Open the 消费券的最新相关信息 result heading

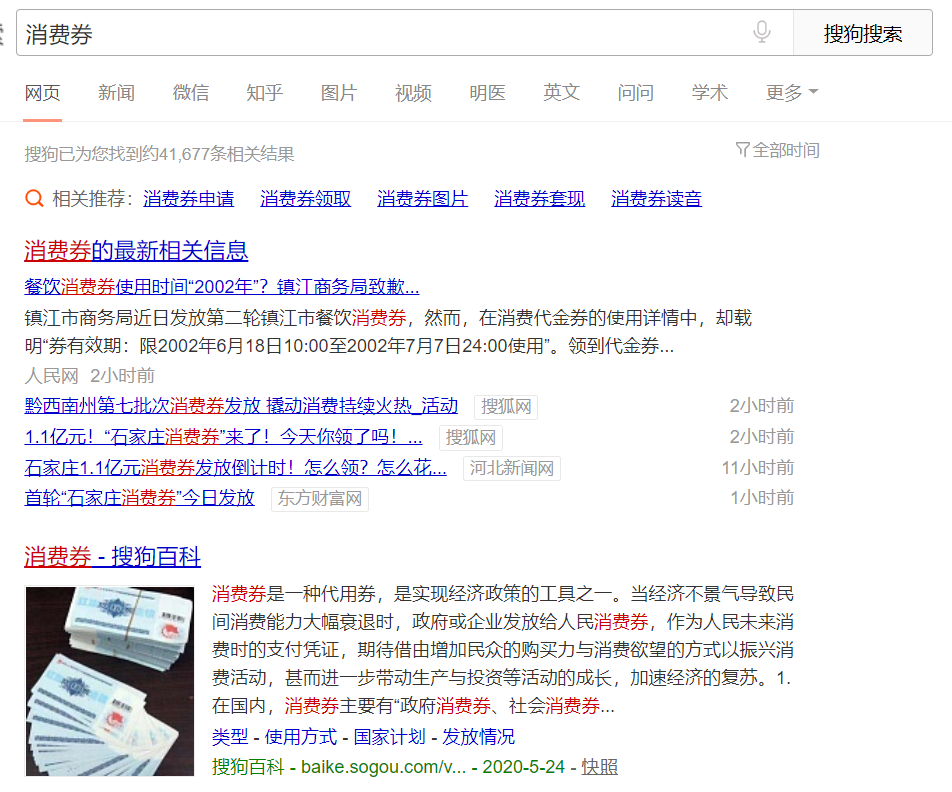point(136,250)
